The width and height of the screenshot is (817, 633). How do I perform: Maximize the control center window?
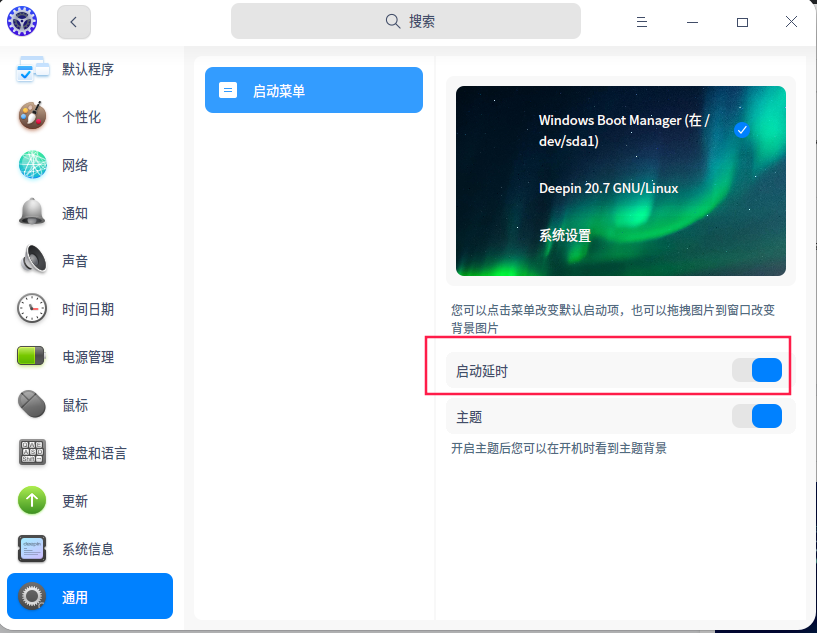click(742, 22)
